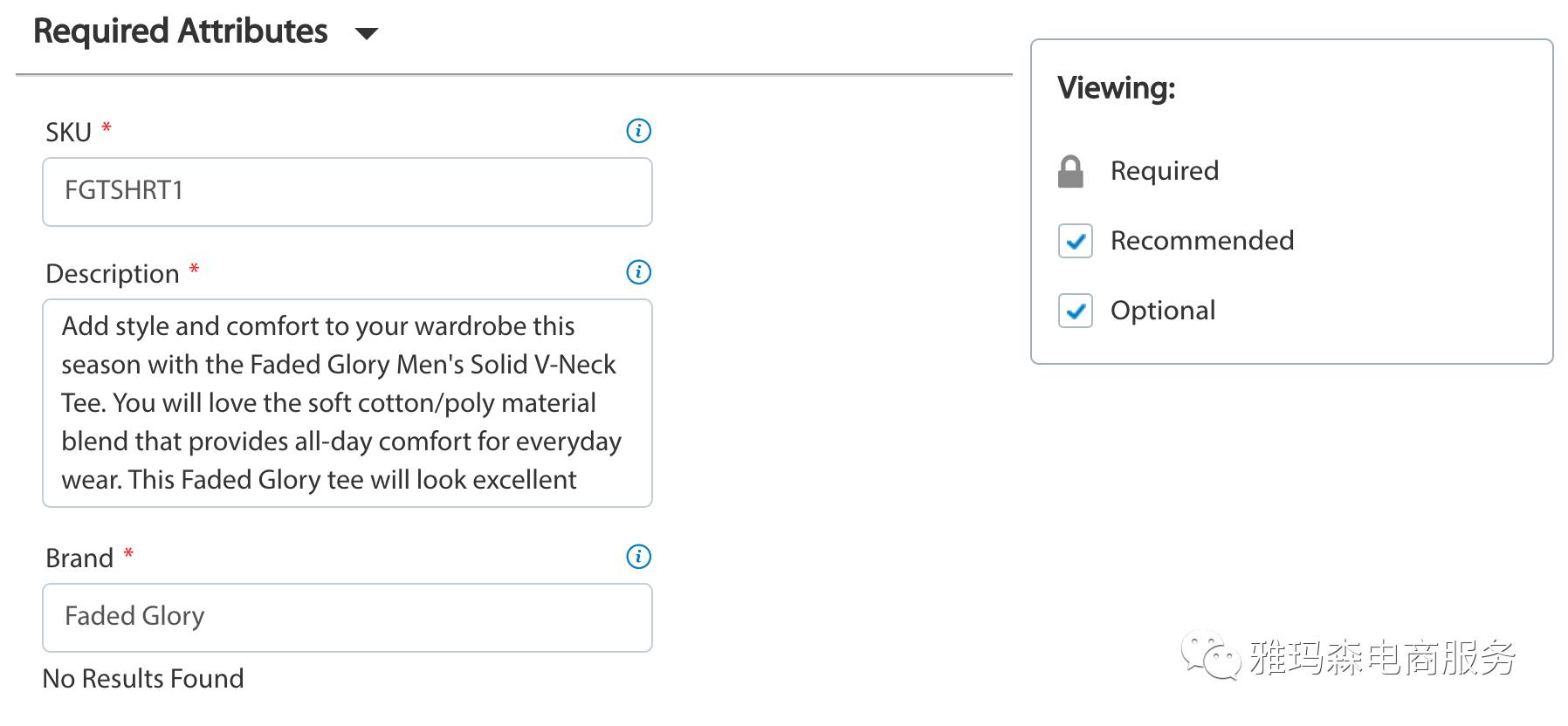
Task: Click the No Results Found message
Action: [143, 679]
